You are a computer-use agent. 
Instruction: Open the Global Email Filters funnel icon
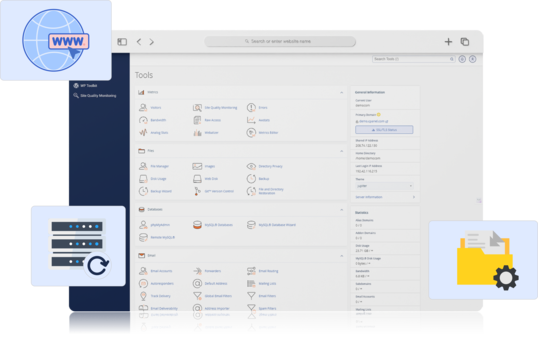click(197, 296)
